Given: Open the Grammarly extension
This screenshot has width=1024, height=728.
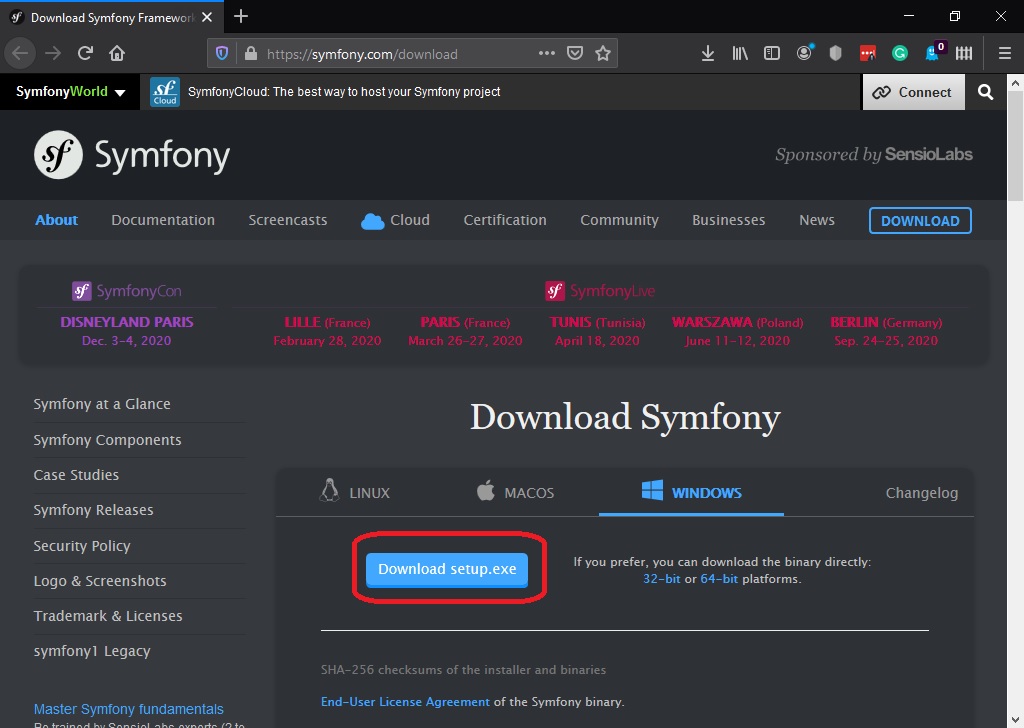Looking at the screenshot, I should tap(900, 54).
